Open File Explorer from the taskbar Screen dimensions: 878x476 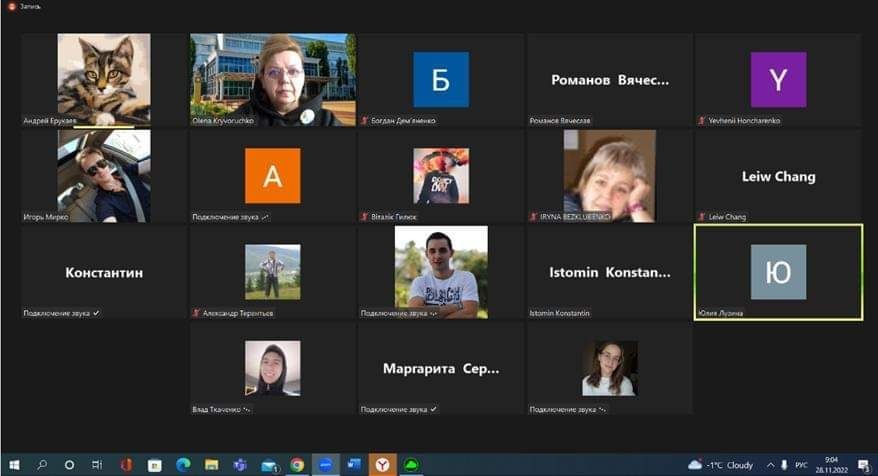(211, 465)
